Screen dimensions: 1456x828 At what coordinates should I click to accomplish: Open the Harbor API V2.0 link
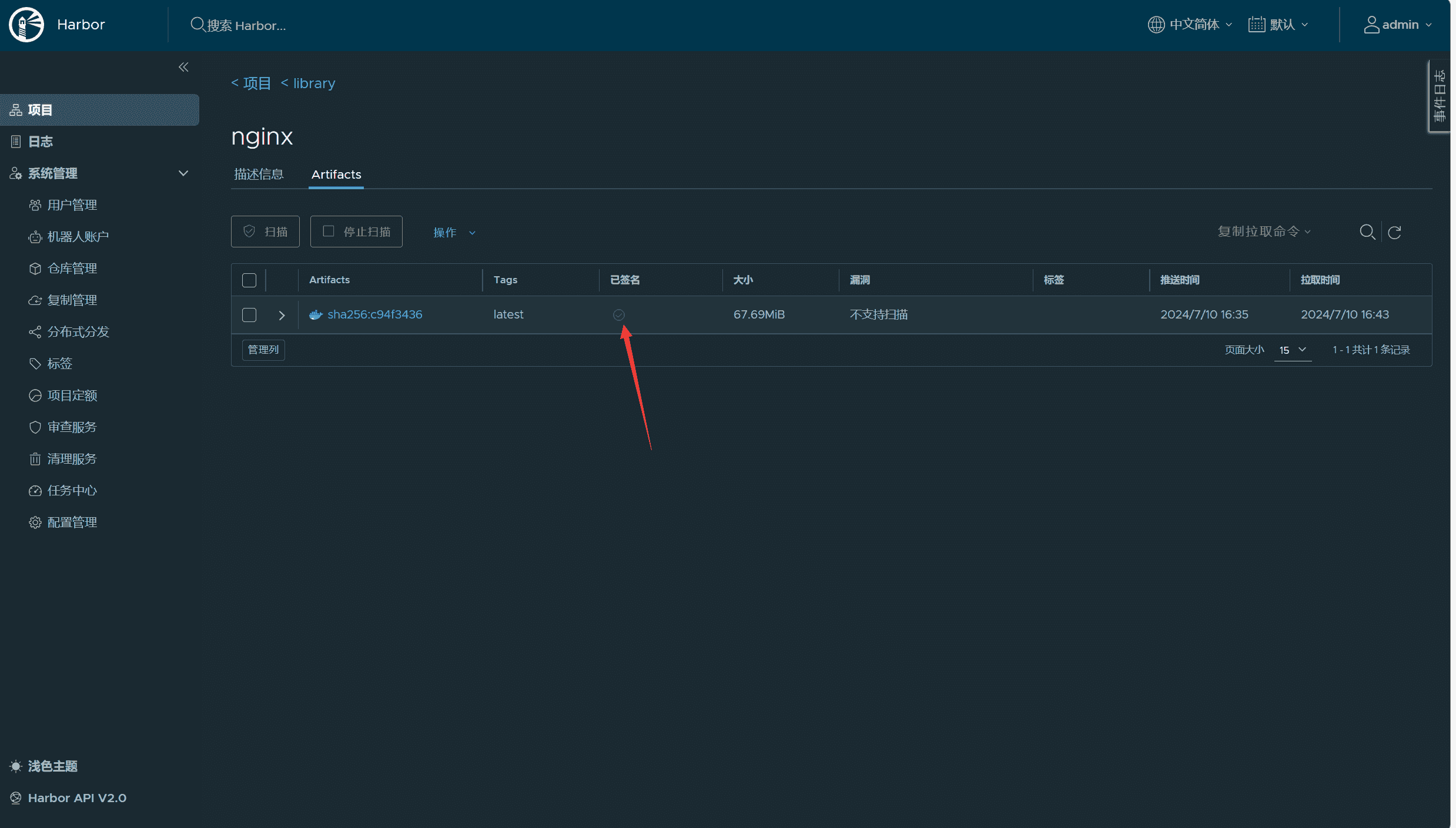point(77,797)
